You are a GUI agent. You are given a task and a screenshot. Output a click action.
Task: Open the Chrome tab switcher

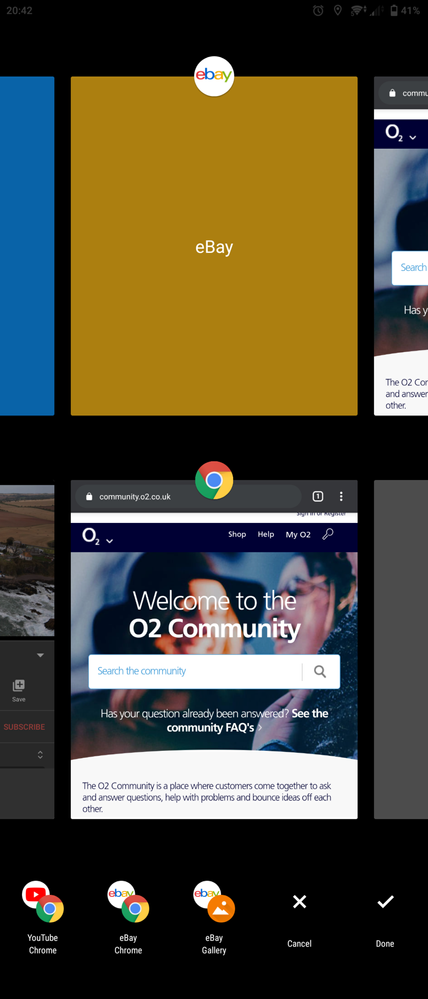pos(318,496)
